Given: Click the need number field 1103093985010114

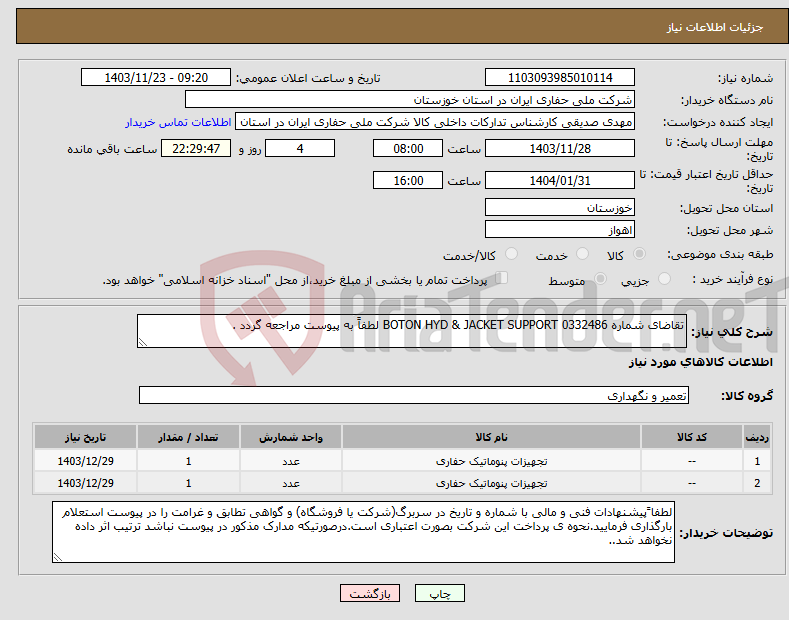Looking at the screenshot, I should click(x=560, y=78).
